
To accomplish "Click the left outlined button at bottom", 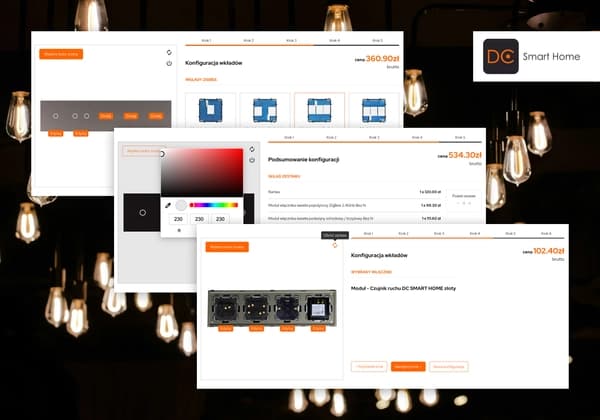I will (x=369, y=367).
